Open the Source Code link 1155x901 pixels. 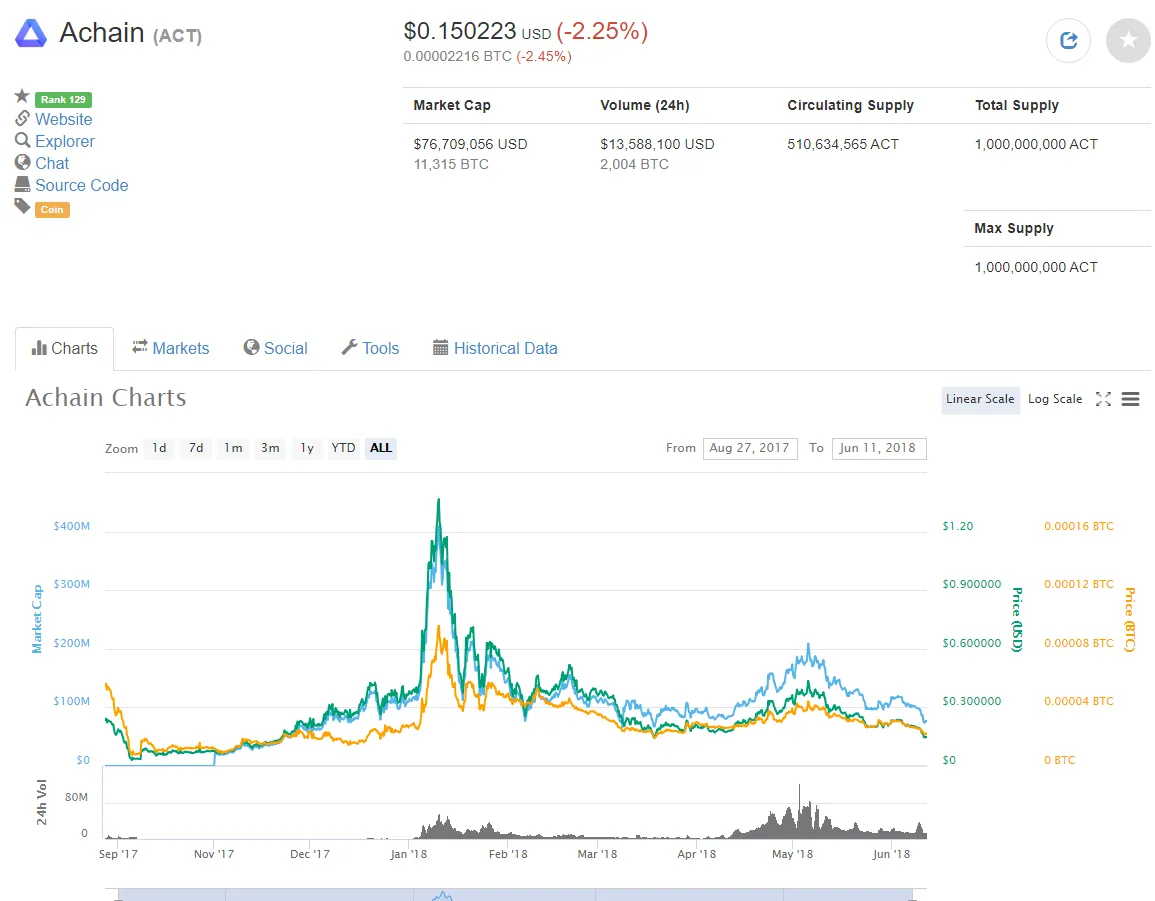[82, 186]
